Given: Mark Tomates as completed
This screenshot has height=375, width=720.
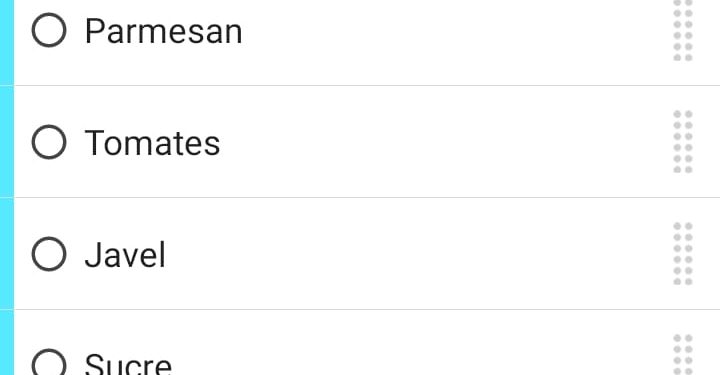Looking at the screenshot, I should pyautogui.click(x=49, y=142).
